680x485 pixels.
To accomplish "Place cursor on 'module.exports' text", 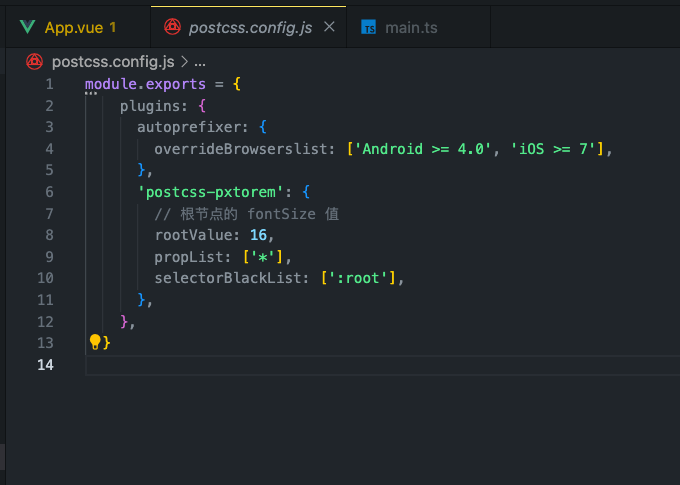I will tap(145, 84).
